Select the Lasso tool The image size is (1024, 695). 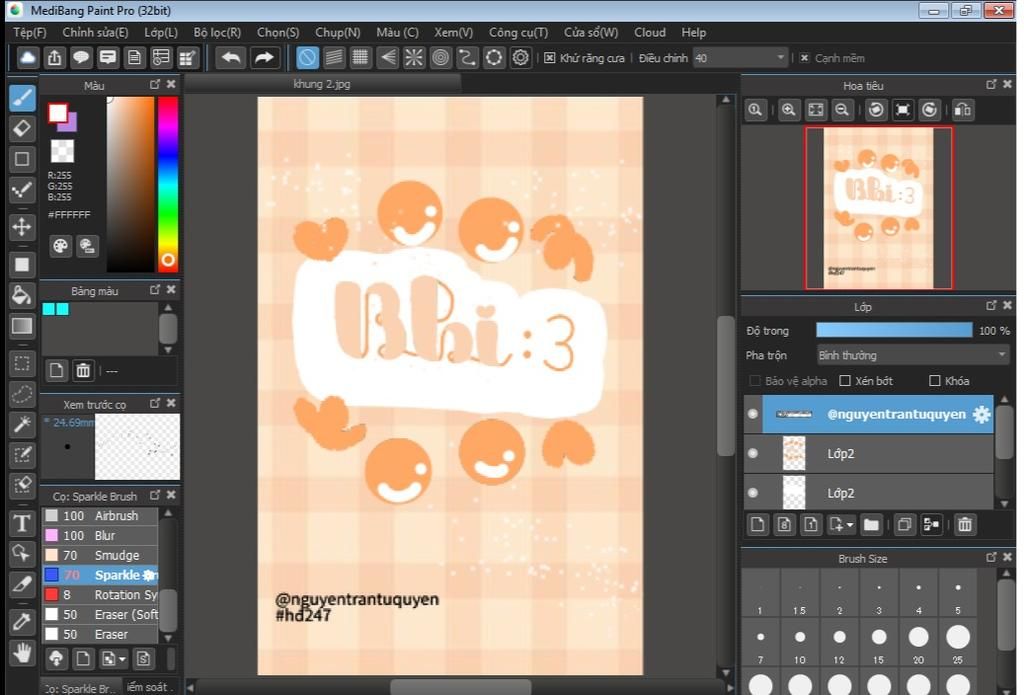22,395
